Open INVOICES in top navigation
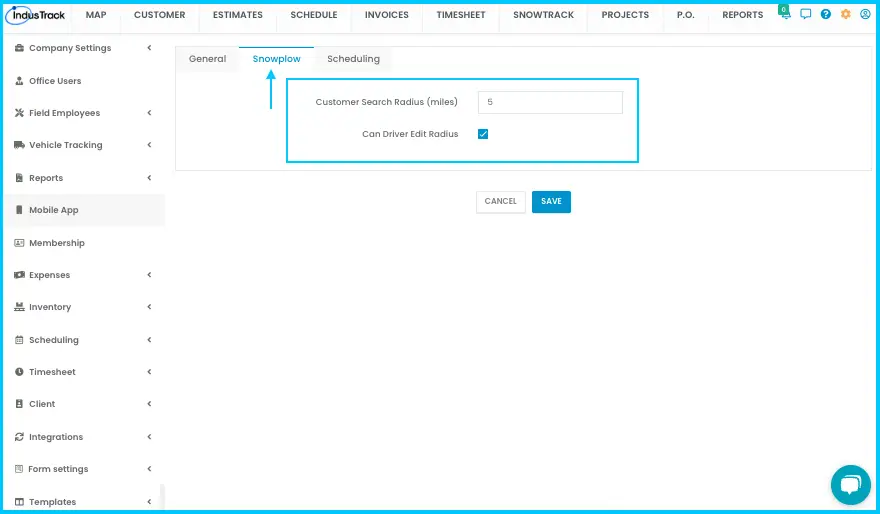Viewport: 880px width, 514px height. tap(387, 15)
